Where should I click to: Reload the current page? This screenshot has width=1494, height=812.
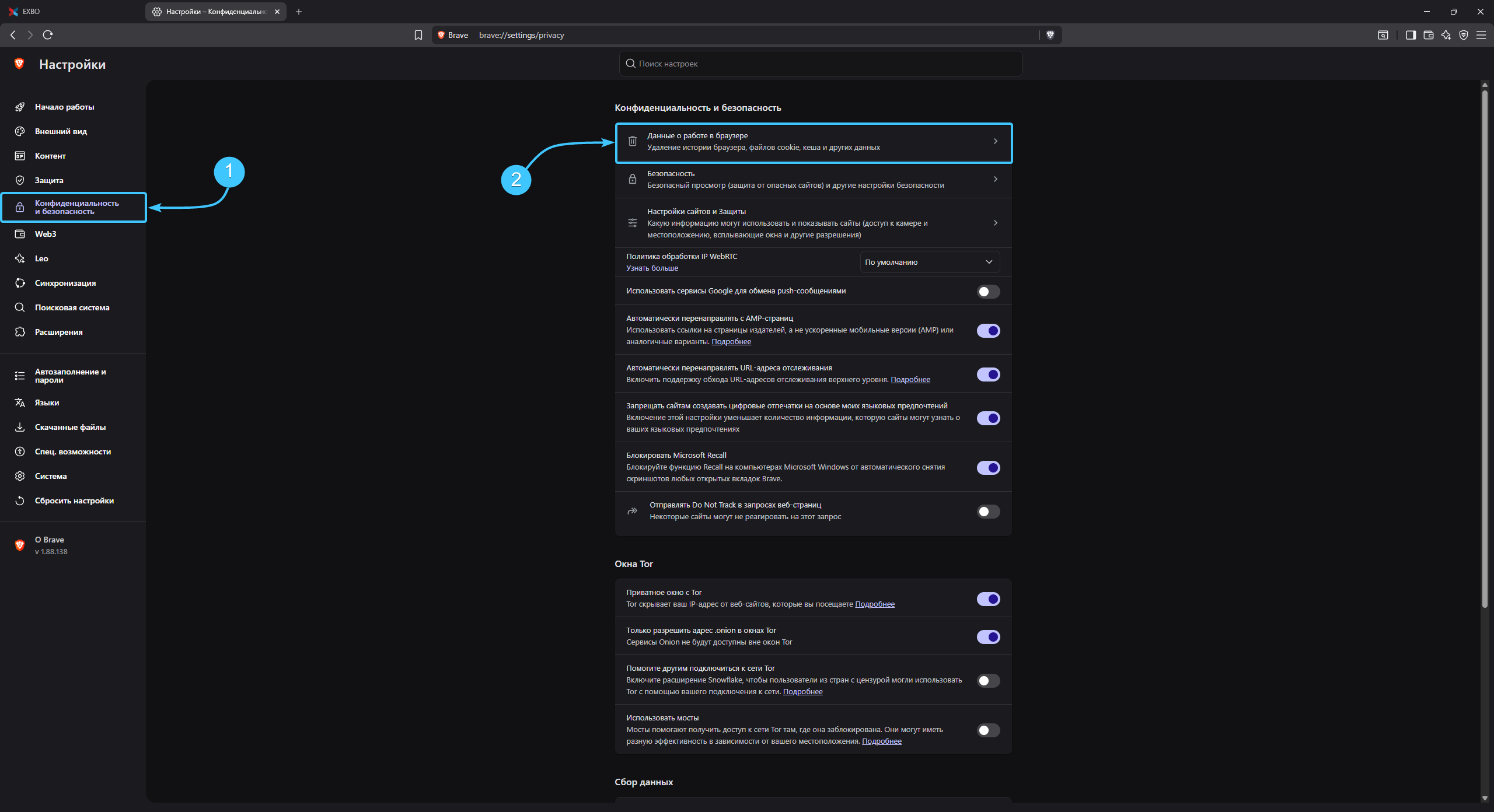pyautogui.click(x=48, y=35)
